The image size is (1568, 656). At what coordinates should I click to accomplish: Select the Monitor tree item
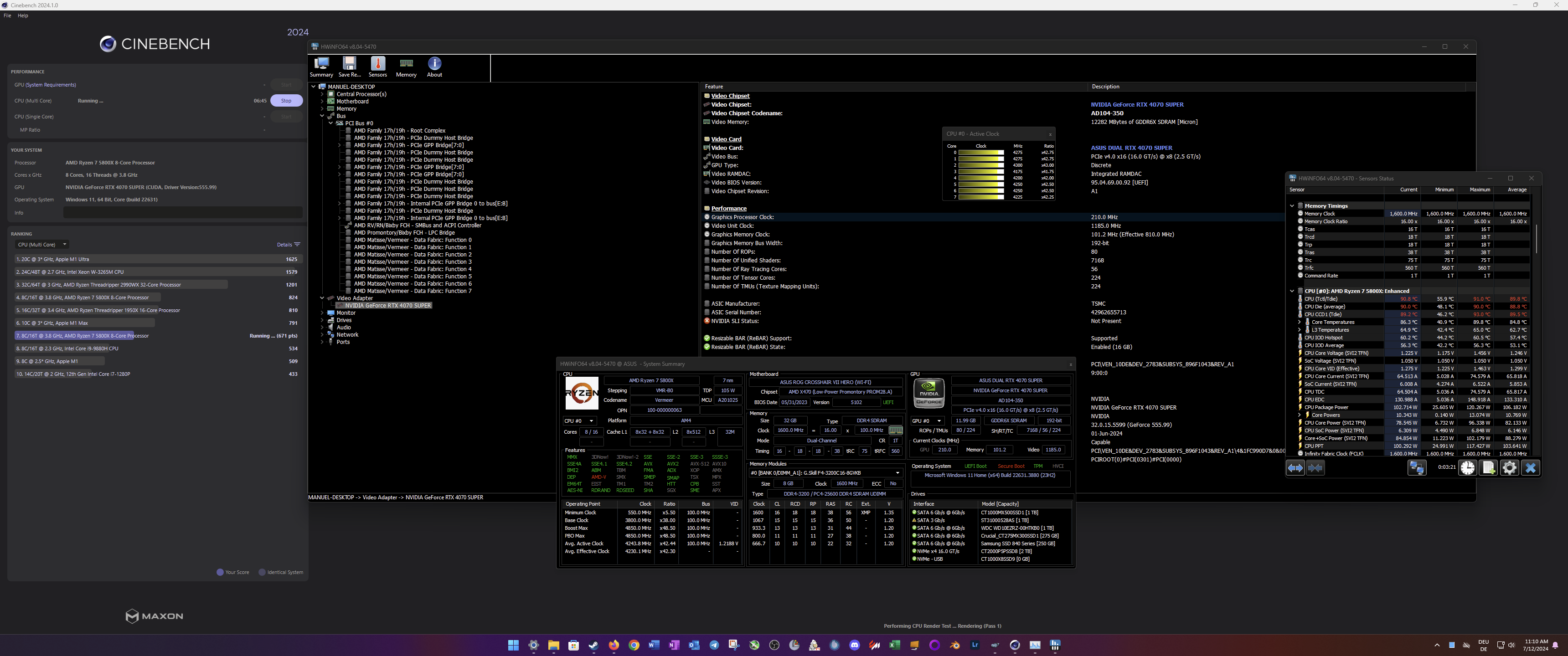(x=346, y=313)
